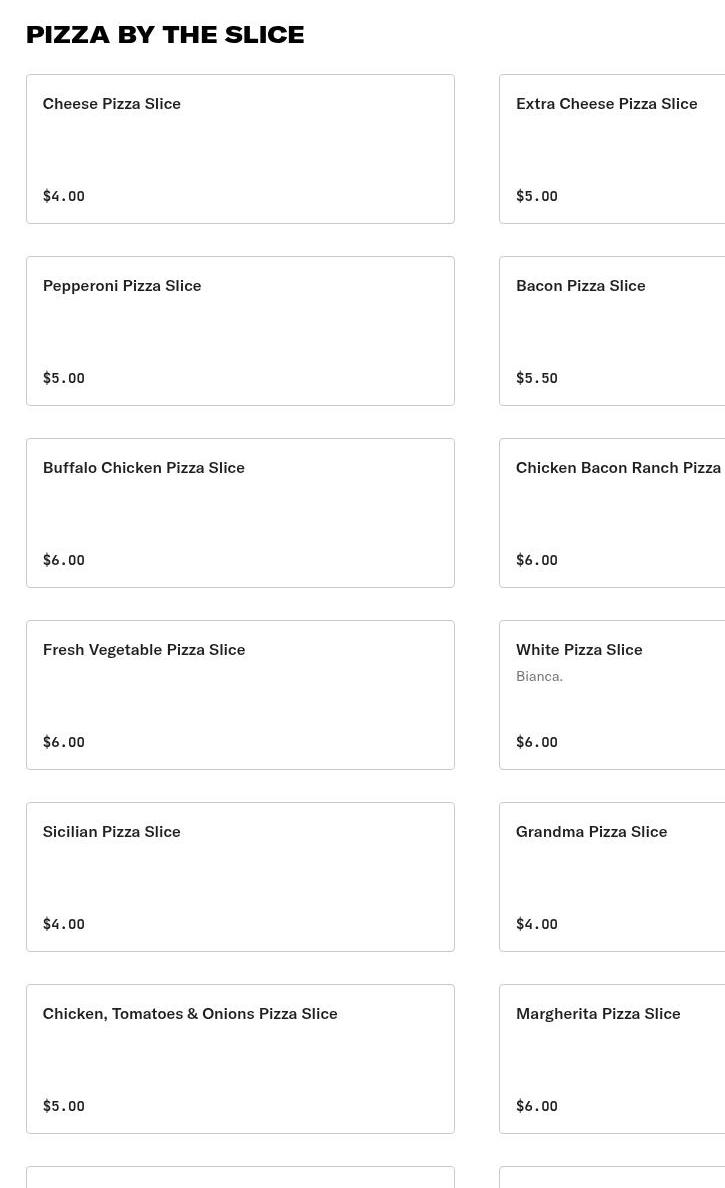The image size is (725, 1188).
Task: Select the Sicilian Pizza Slice item
Action: point(240,876)
